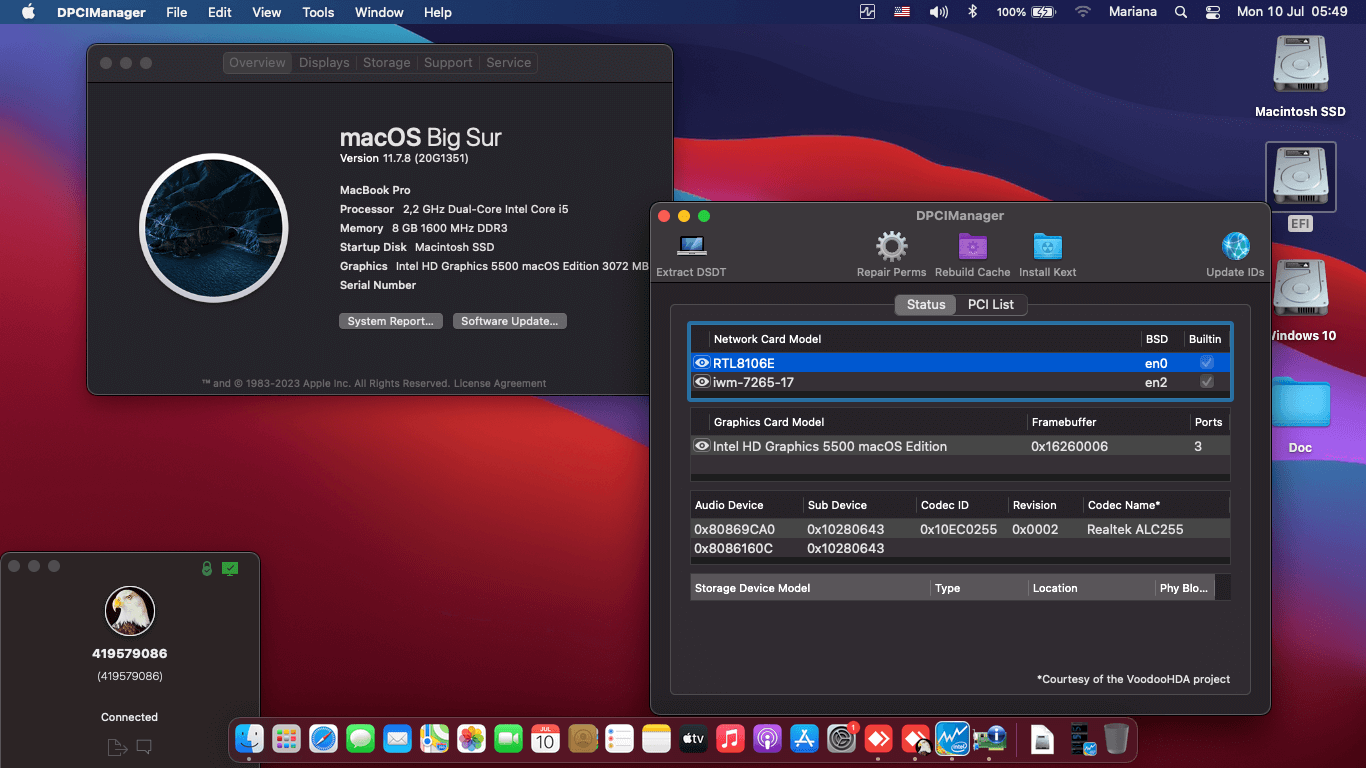Switch to Displays tab in About This Mac
Image resolution: width=1366 pixels, height=768 pixels.
click(324, 62)
